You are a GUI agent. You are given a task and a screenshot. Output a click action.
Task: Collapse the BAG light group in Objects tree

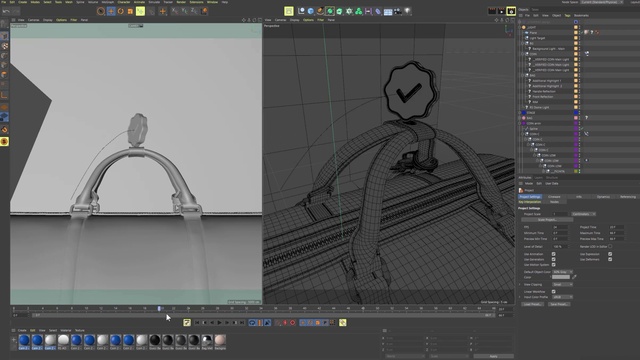point(523,76)
